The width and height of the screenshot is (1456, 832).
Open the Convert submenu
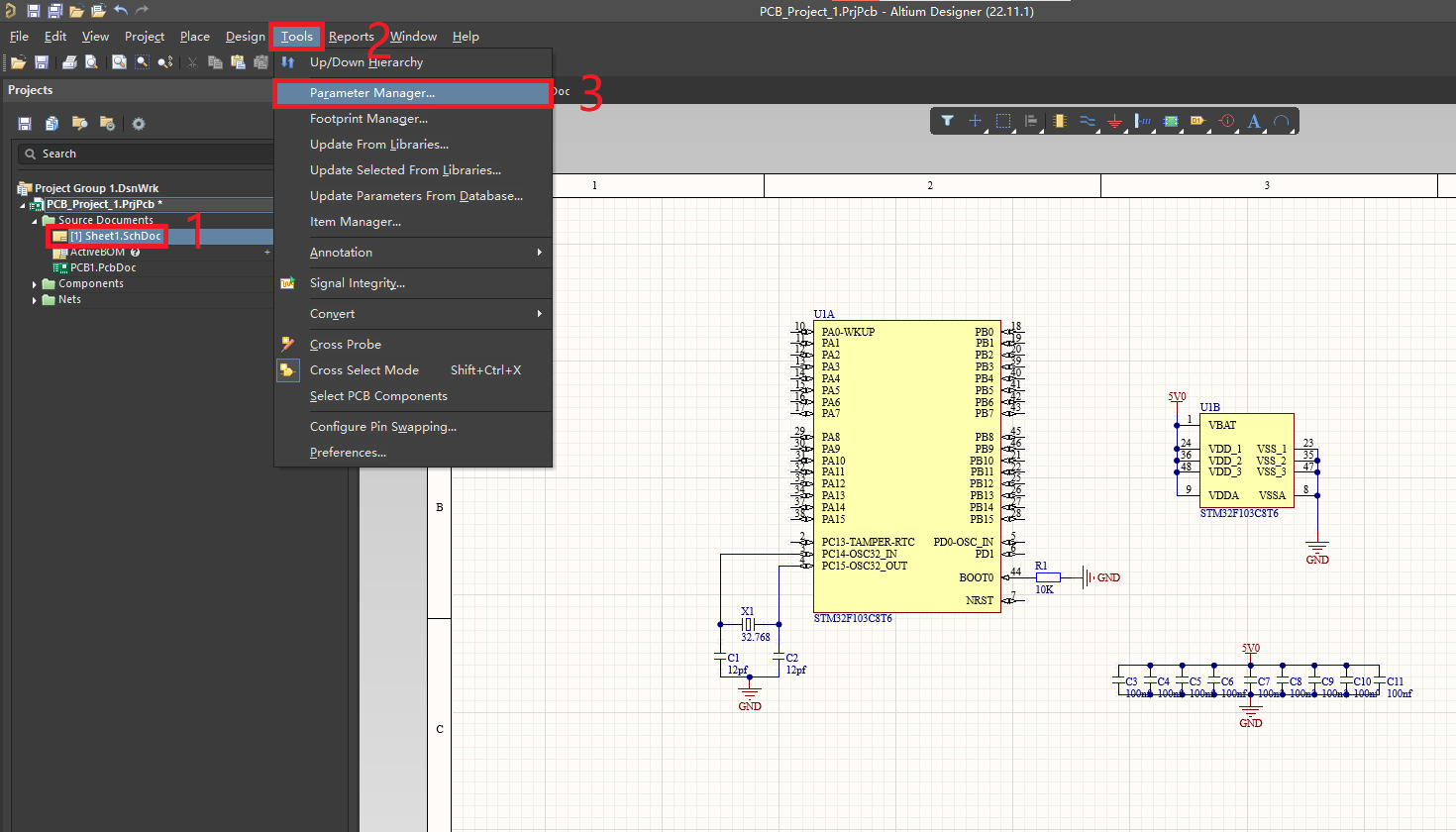(413, 314)
